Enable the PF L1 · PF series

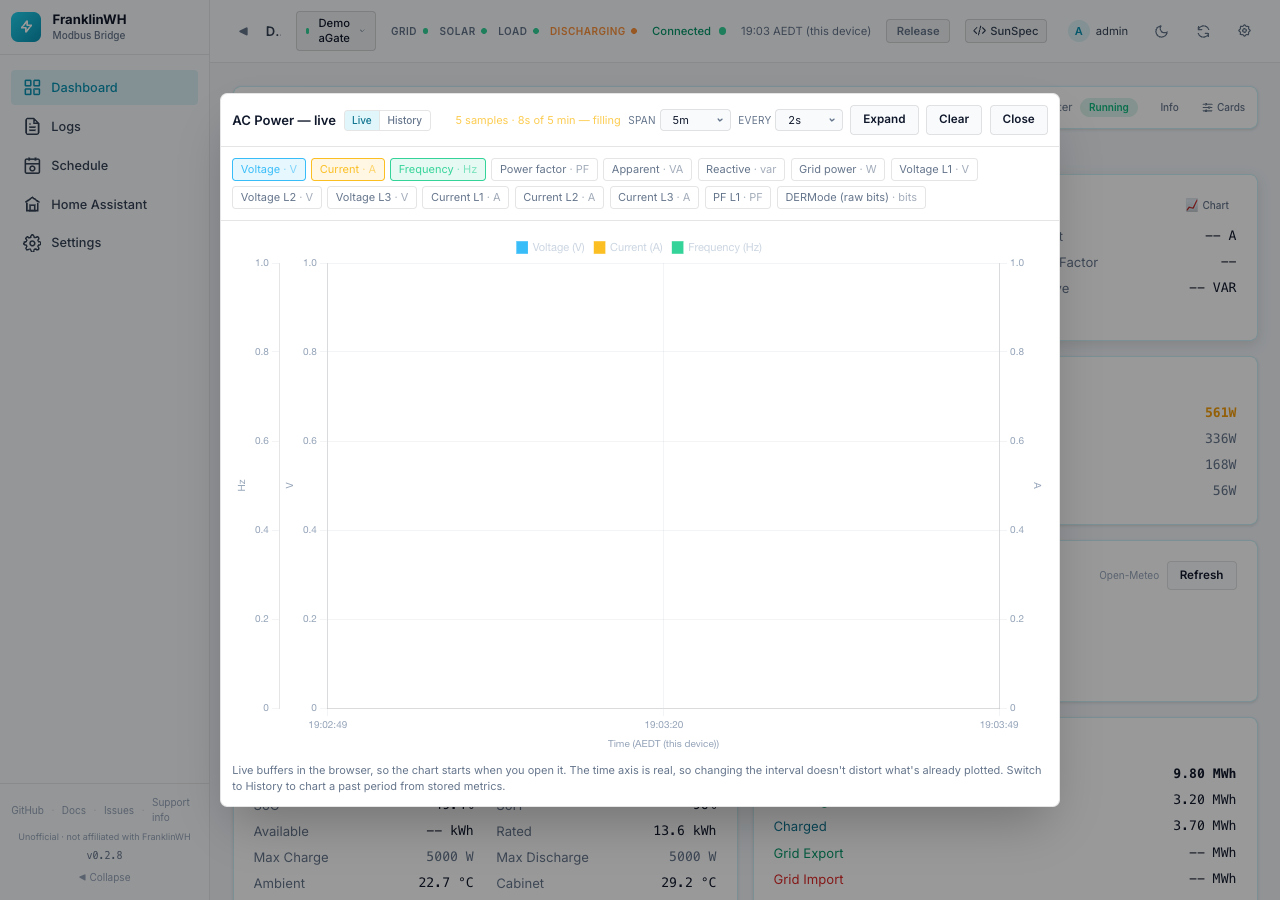(x=738, y=197)
